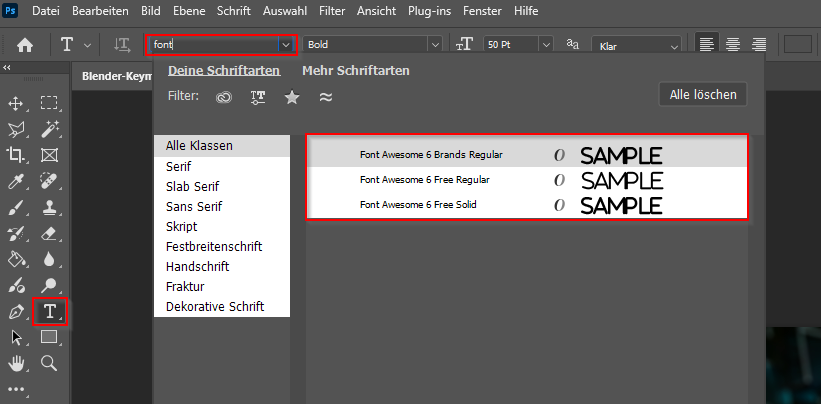Screen dimensions: 821x404
Task: Click the font search input field
Action: [215, 45]
